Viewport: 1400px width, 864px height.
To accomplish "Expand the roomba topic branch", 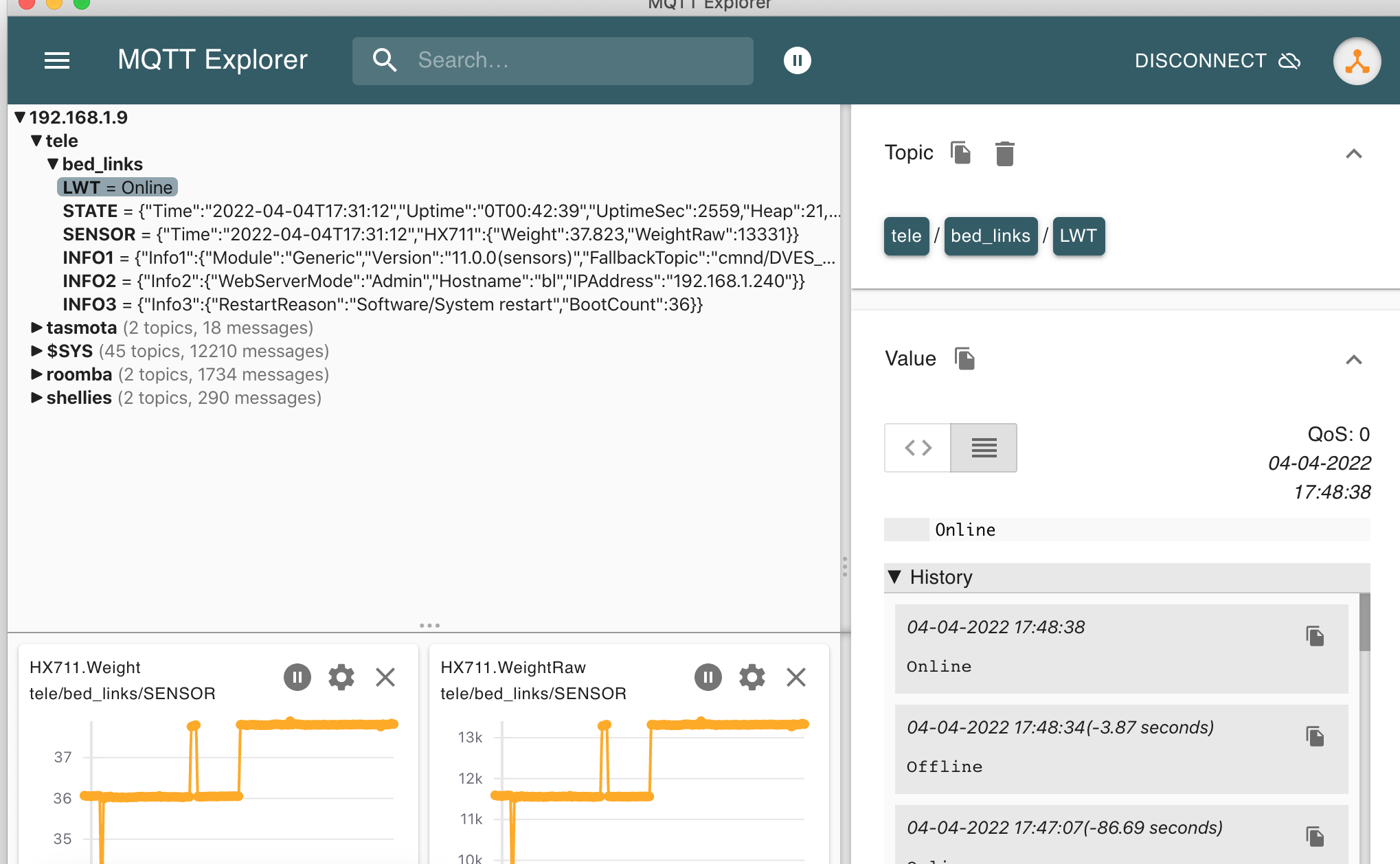I will click(37, 374).
